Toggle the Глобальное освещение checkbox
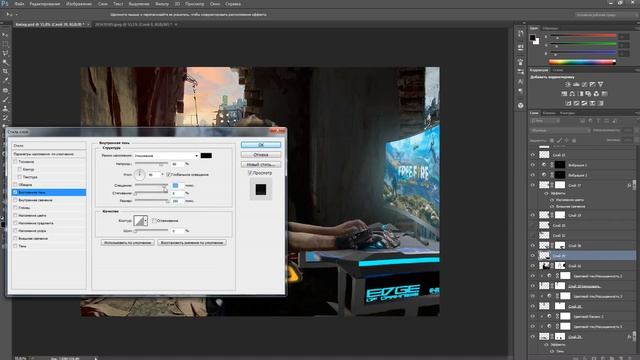640x360 pixels. pyautogui.click(x=169, y=174)
